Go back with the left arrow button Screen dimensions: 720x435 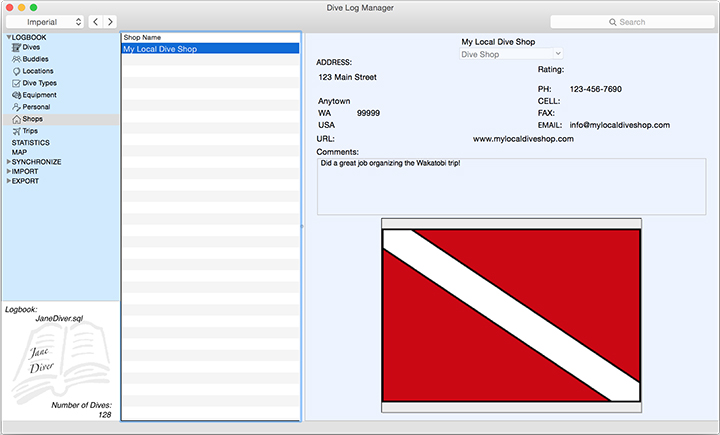pyautogui.click(x=95, y=21)
